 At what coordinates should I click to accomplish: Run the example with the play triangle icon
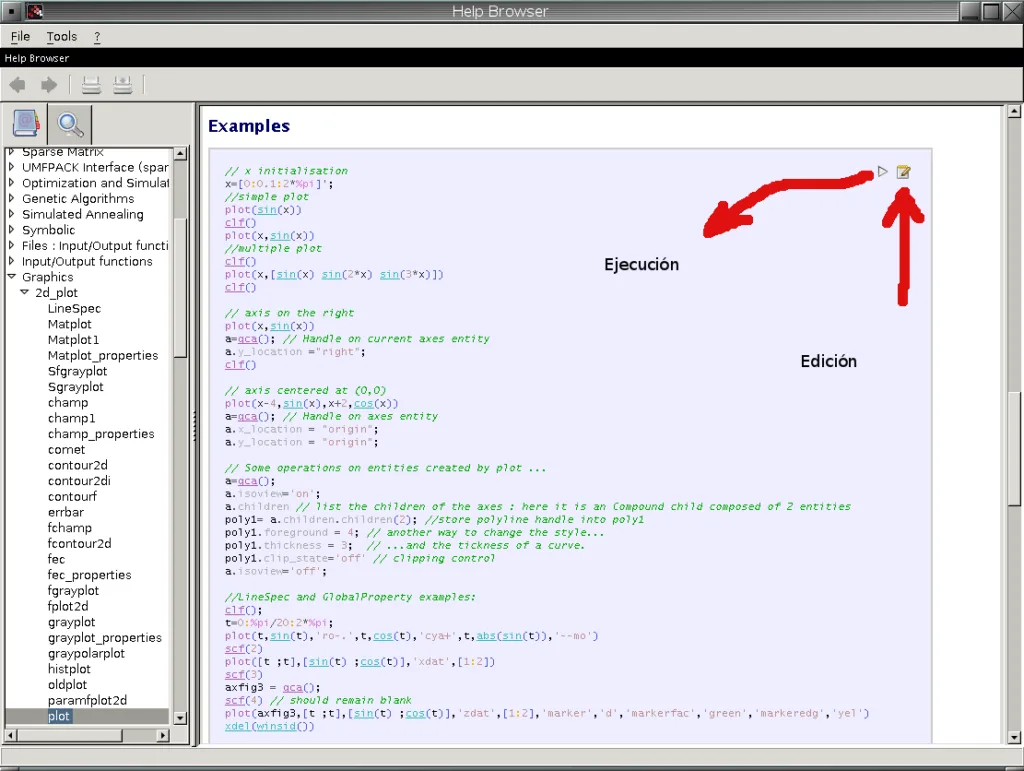[882, 172]
